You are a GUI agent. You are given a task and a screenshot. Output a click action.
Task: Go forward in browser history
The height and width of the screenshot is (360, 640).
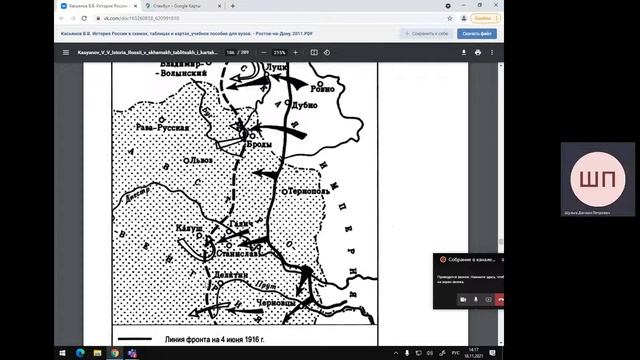click(x=73, y=18)
